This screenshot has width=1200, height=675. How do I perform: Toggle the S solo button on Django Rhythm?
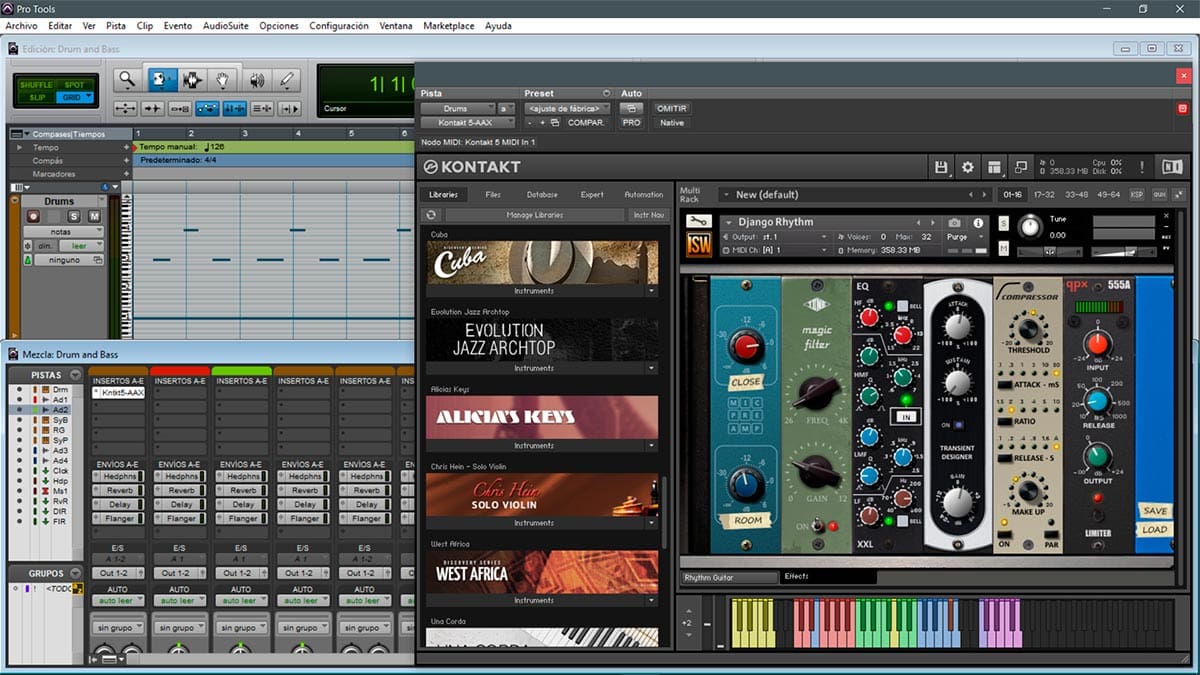(1003, 222)
